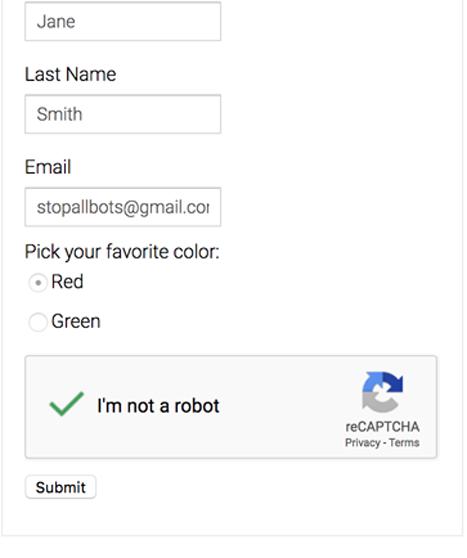Click the "Pick your favorite color:" heading
The width and height of the screenshot is (467, 558).
122,252
